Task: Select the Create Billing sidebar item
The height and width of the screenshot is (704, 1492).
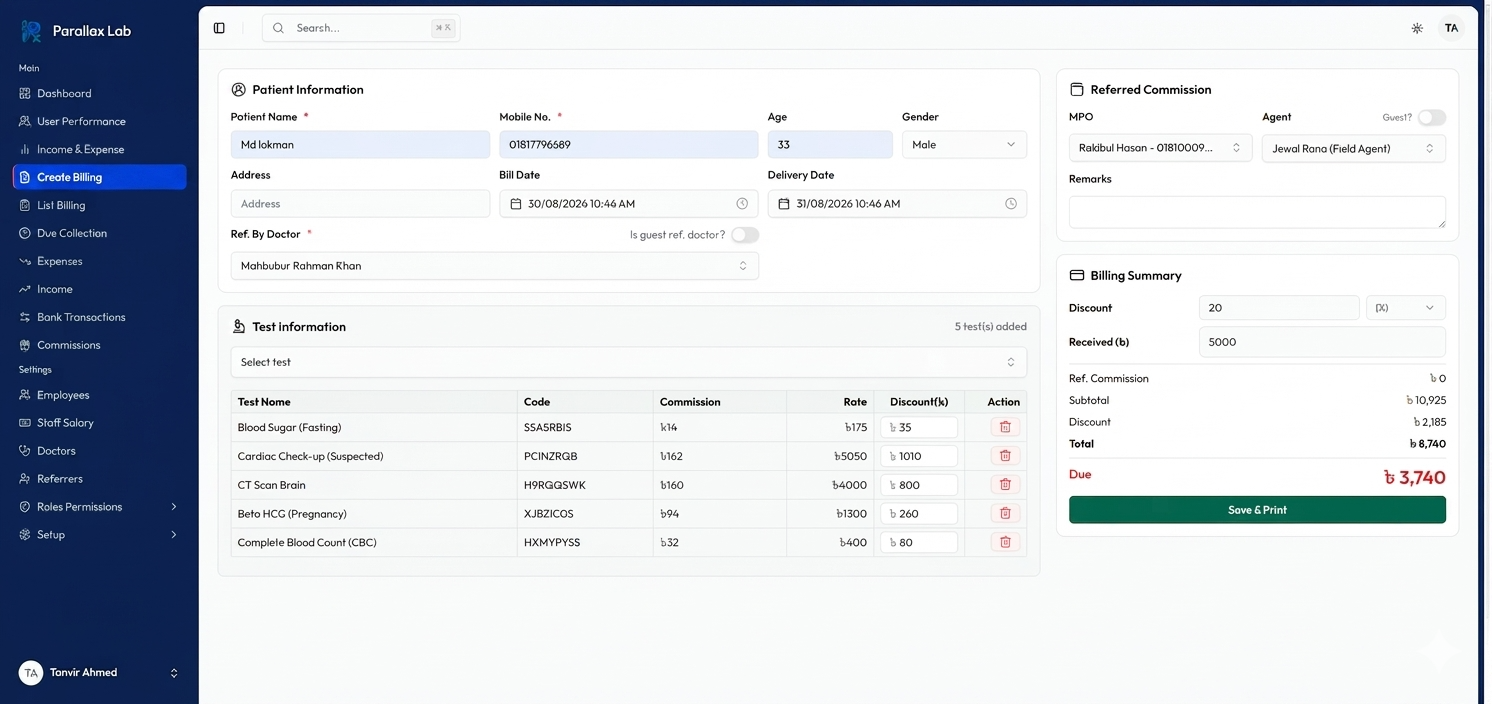Action: click(99, 177)
